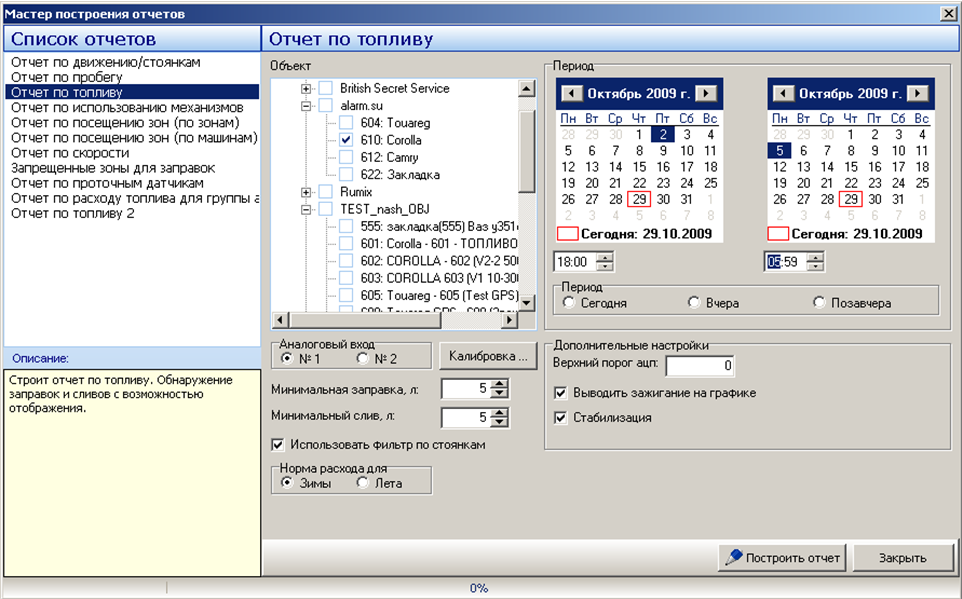Viewport: 962px width, 599px height.
Task: Open the Калибровка dialog button
Action: tap(488, 356)
